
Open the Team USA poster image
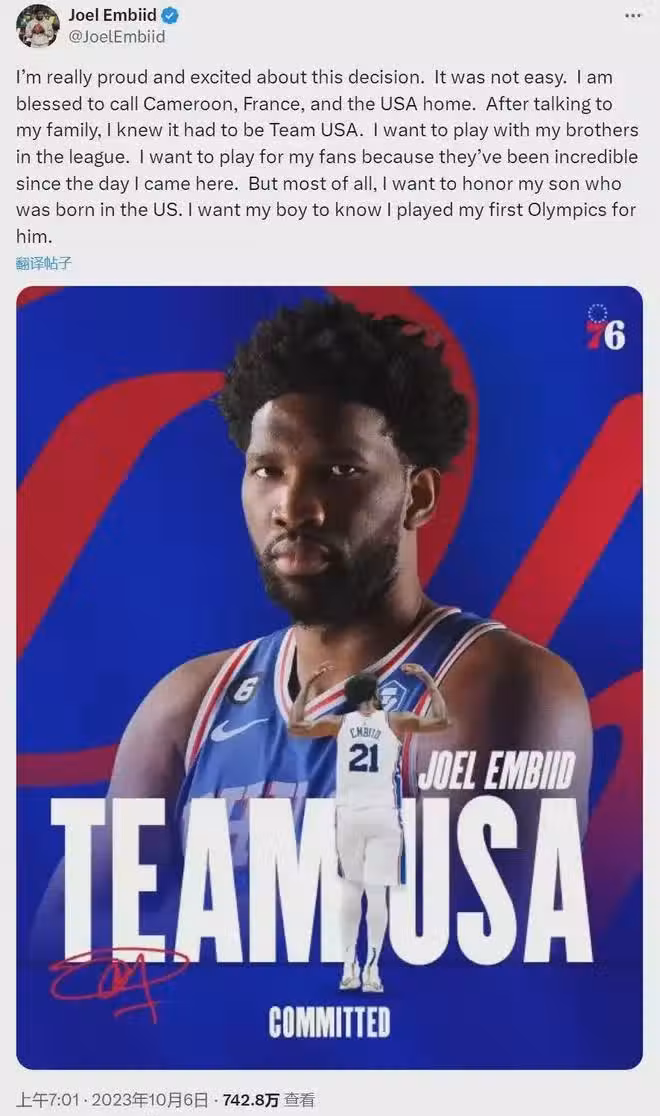click(330, 678)
